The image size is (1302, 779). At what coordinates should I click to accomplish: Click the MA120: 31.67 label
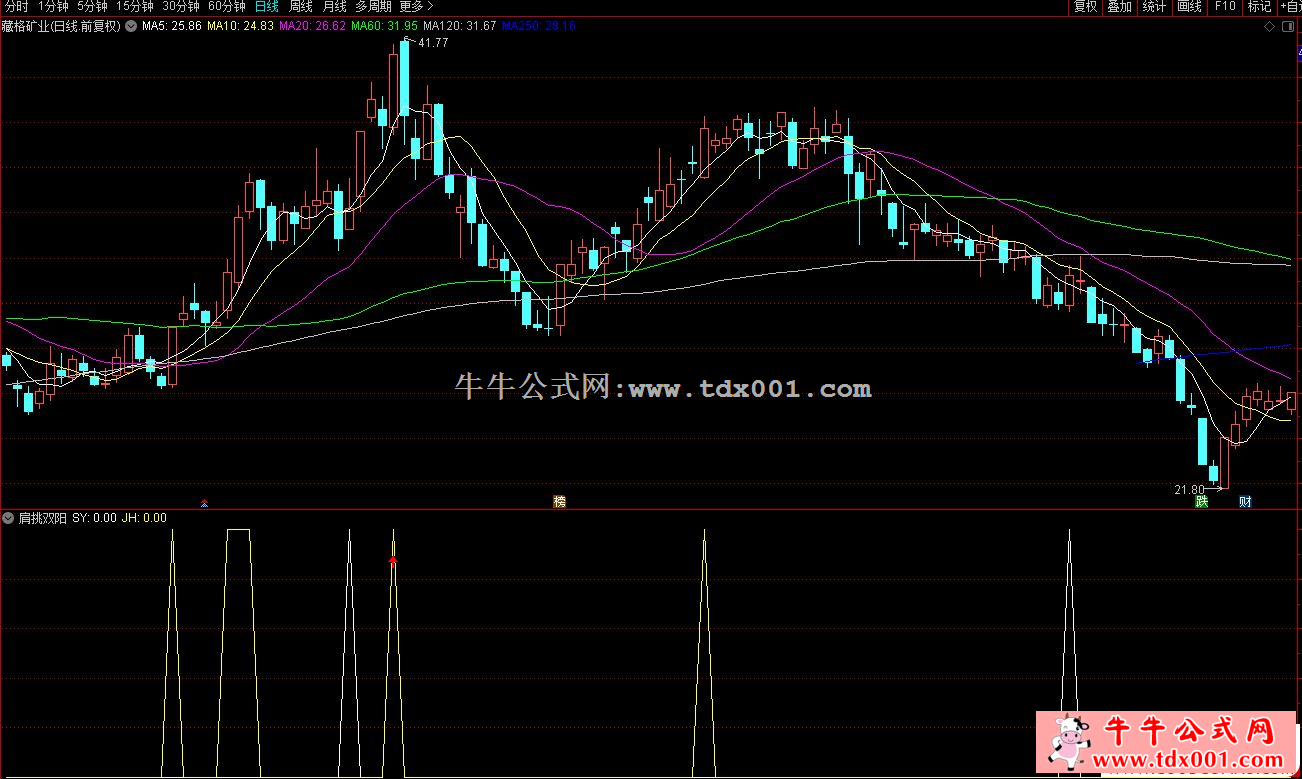pos(459,26)
